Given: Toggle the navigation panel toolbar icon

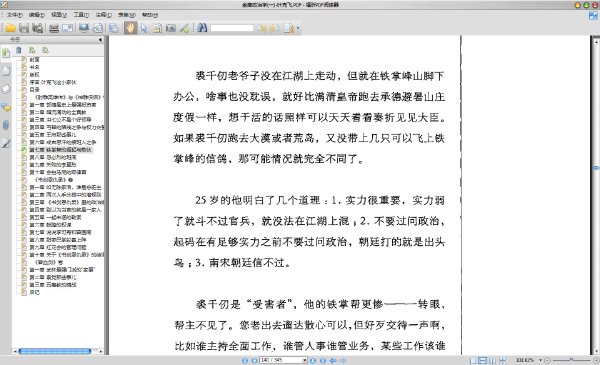Looking at the screenshot, I should point(114,28).
